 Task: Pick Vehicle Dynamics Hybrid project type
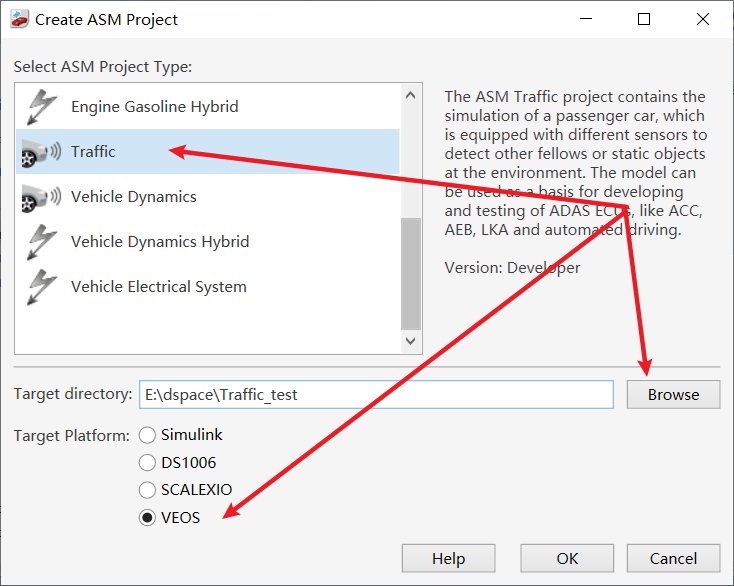207,242
